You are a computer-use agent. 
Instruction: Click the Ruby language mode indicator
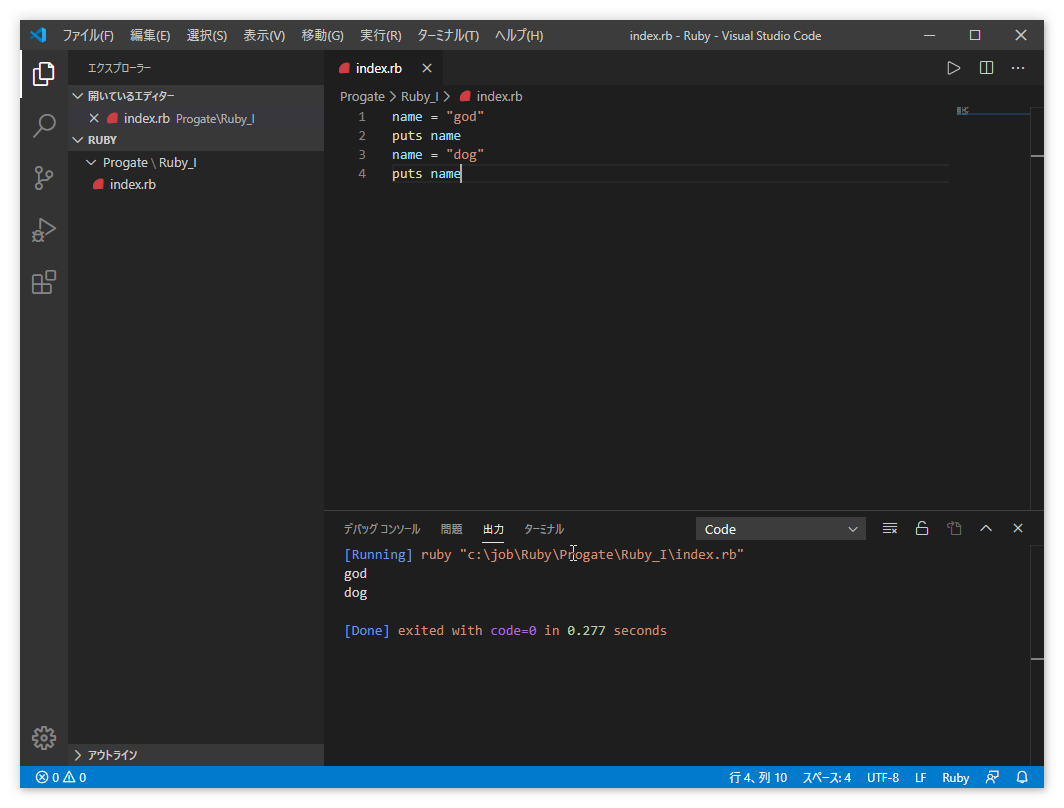(955, 777)
